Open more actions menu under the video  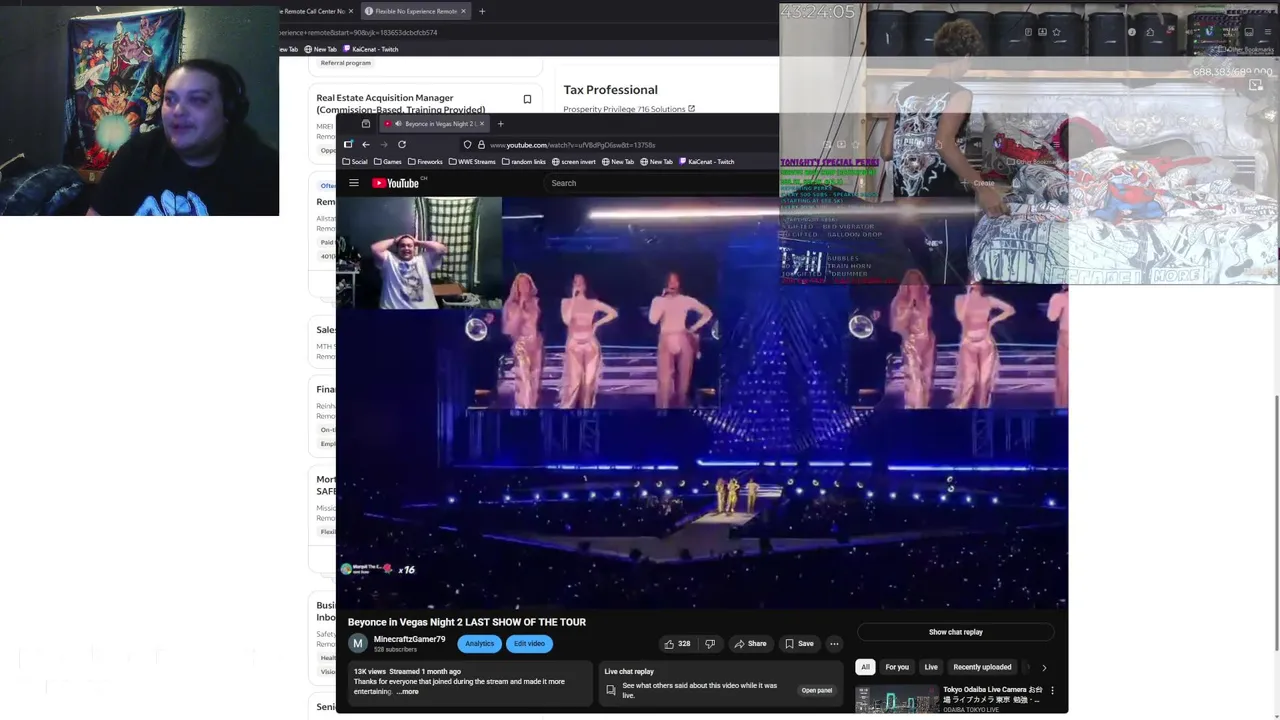click(834, 644)
